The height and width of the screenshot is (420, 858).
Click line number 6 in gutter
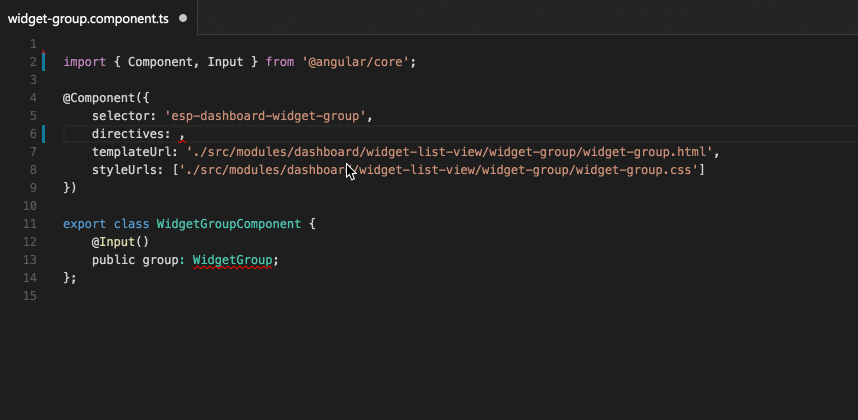click(33, 134)
